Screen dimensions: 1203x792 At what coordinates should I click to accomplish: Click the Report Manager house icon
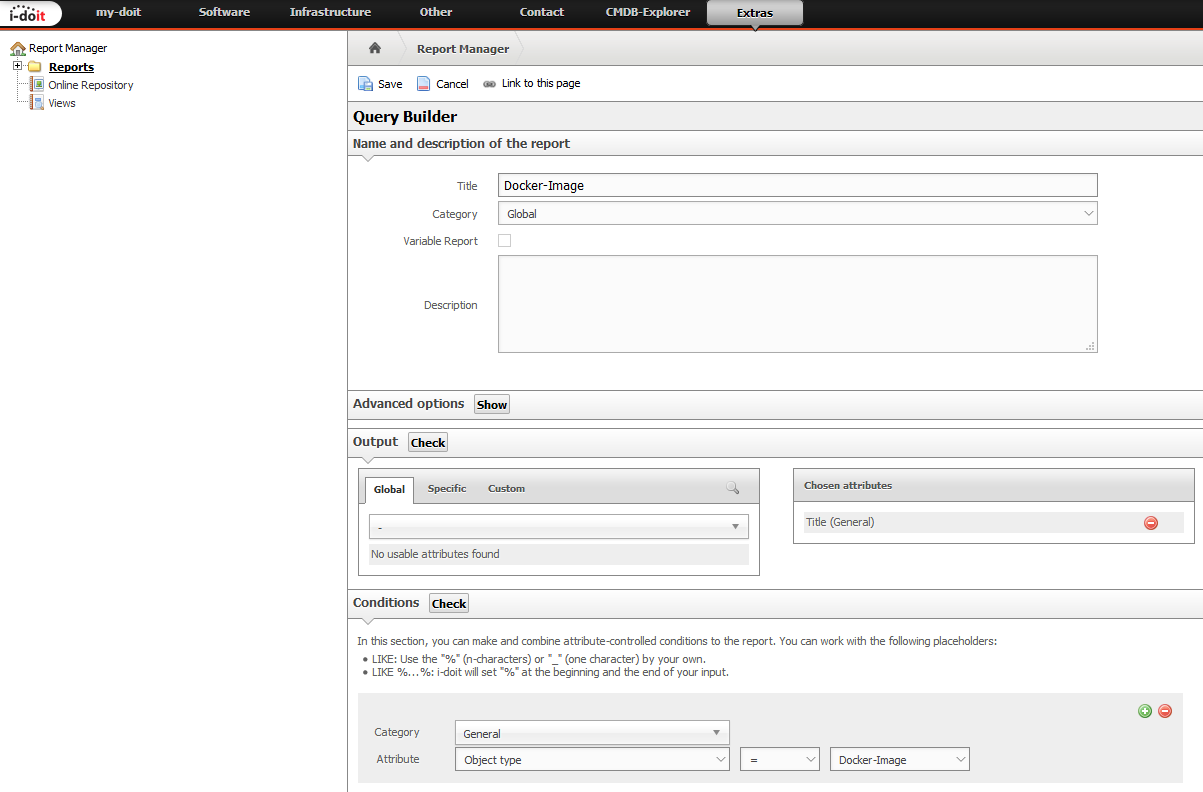coord(18,48)
